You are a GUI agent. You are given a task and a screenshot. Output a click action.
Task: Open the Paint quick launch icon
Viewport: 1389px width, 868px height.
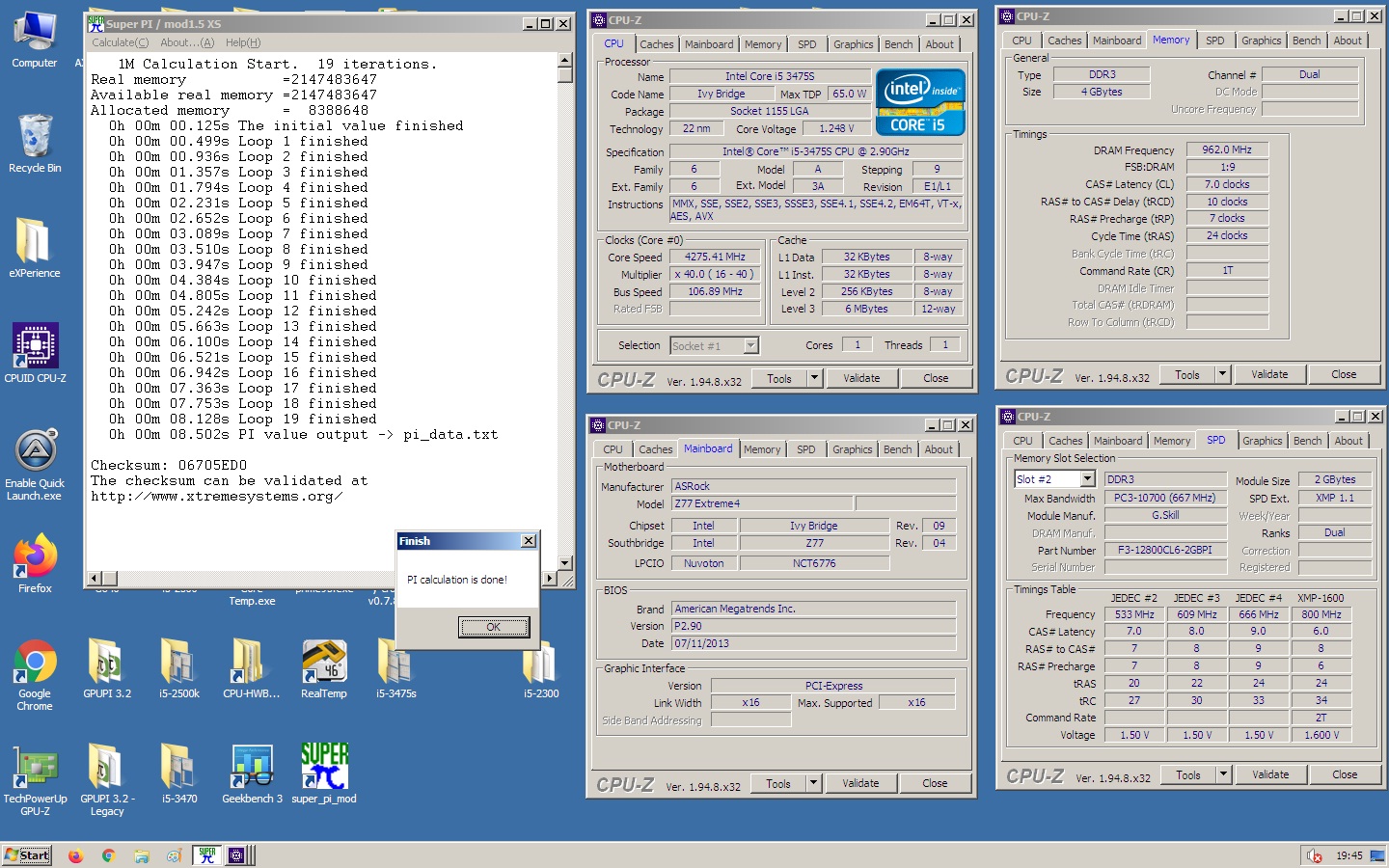click(174, 855)
